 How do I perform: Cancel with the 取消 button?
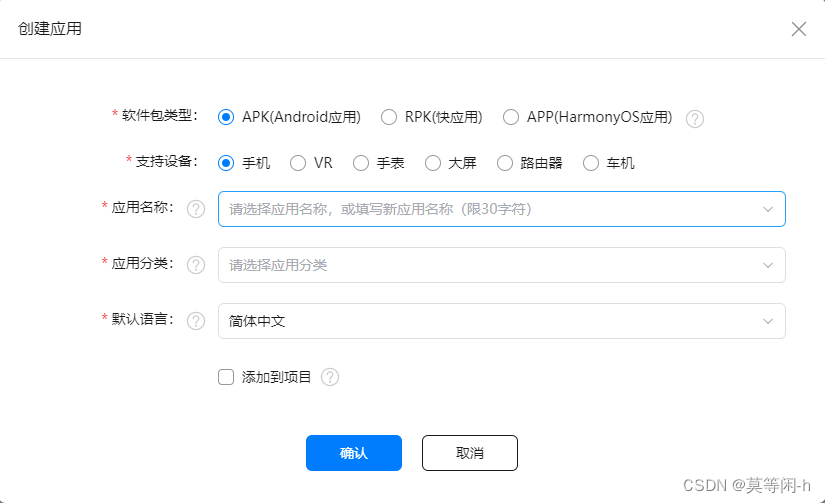(469, 453)
